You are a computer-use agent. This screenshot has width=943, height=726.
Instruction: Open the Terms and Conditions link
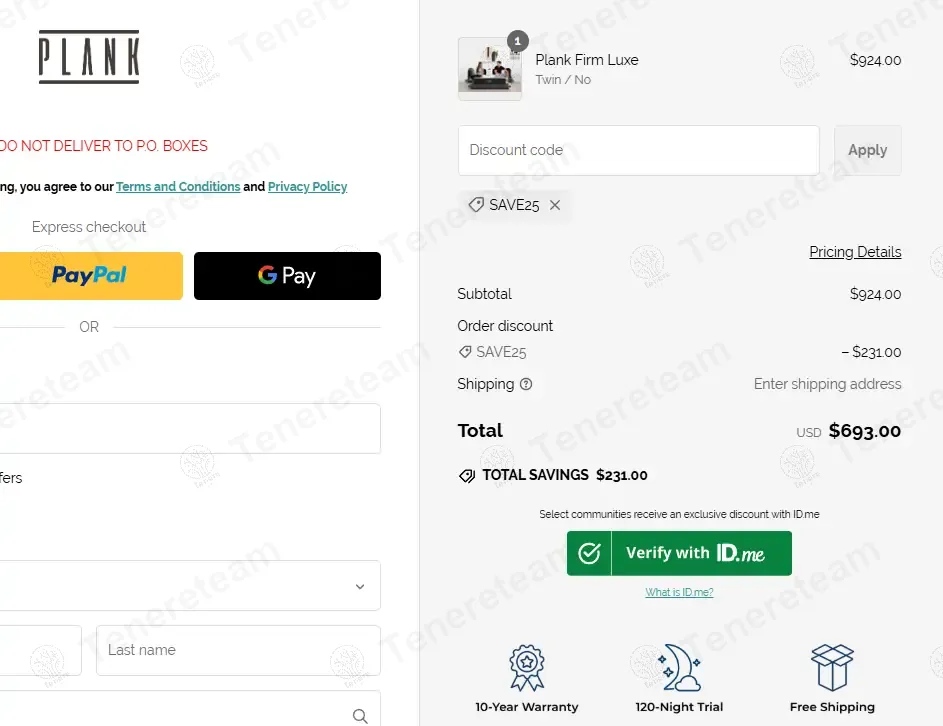point(178,186)
